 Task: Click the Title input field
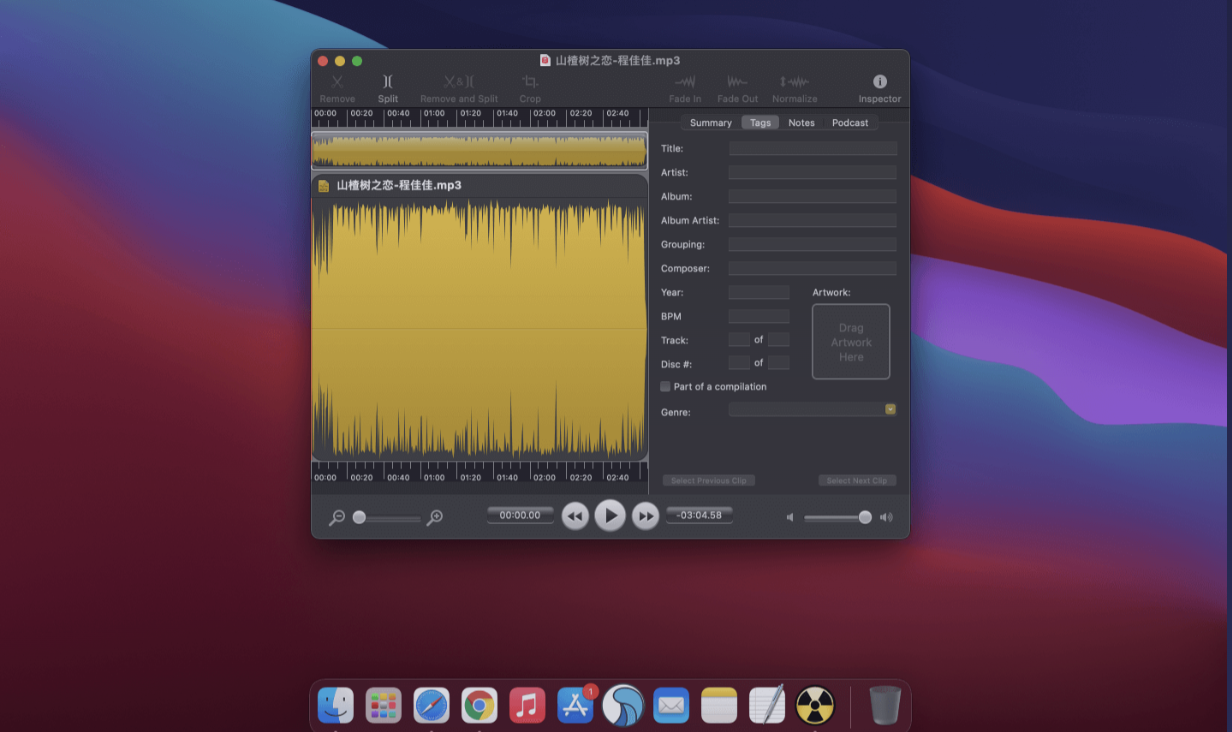pyautogui.click(x=812, y=148)
